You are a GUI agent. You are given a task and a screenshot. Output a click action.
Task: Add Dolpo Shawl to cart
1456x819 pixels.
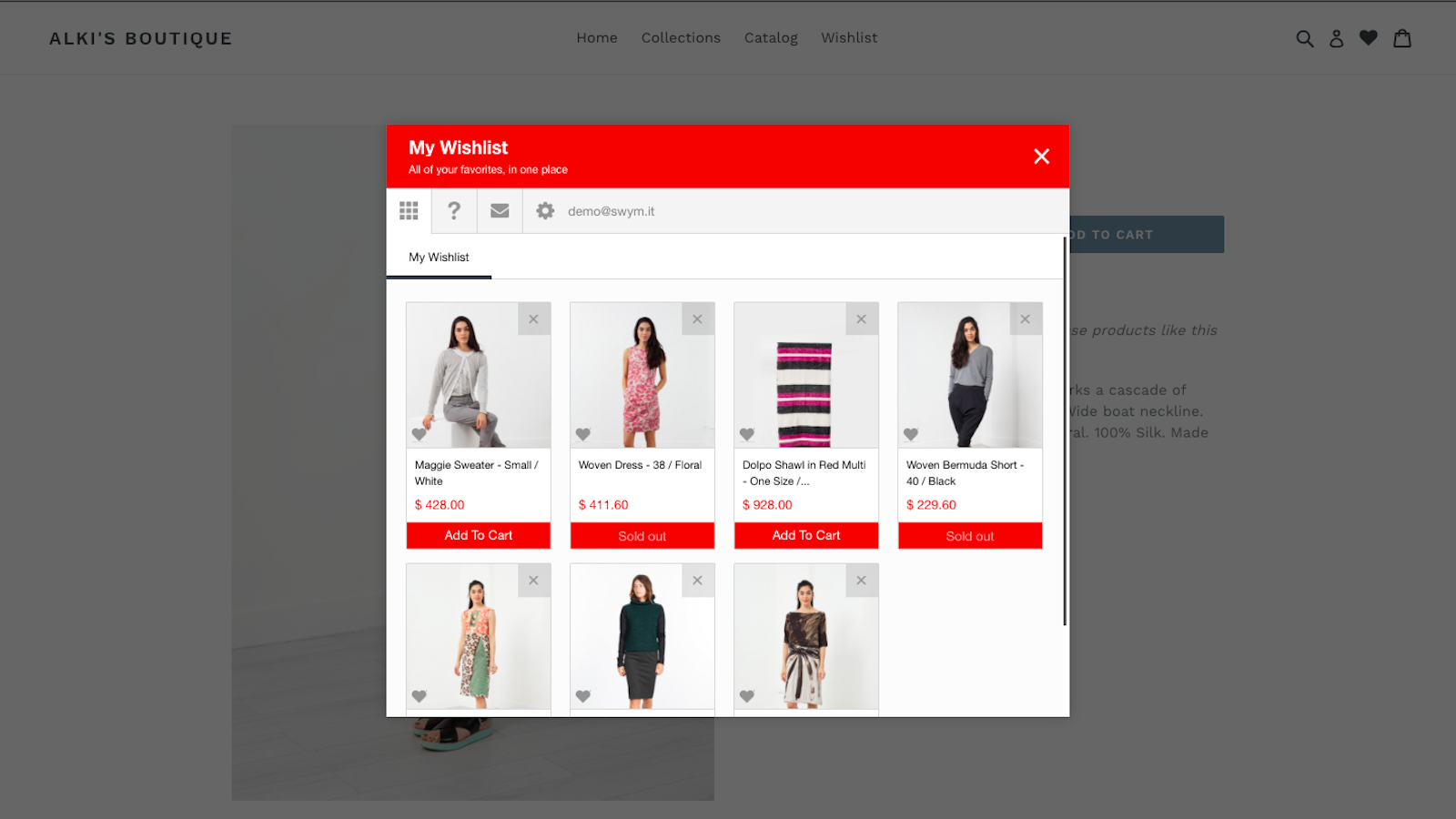[x=806, y=535]
